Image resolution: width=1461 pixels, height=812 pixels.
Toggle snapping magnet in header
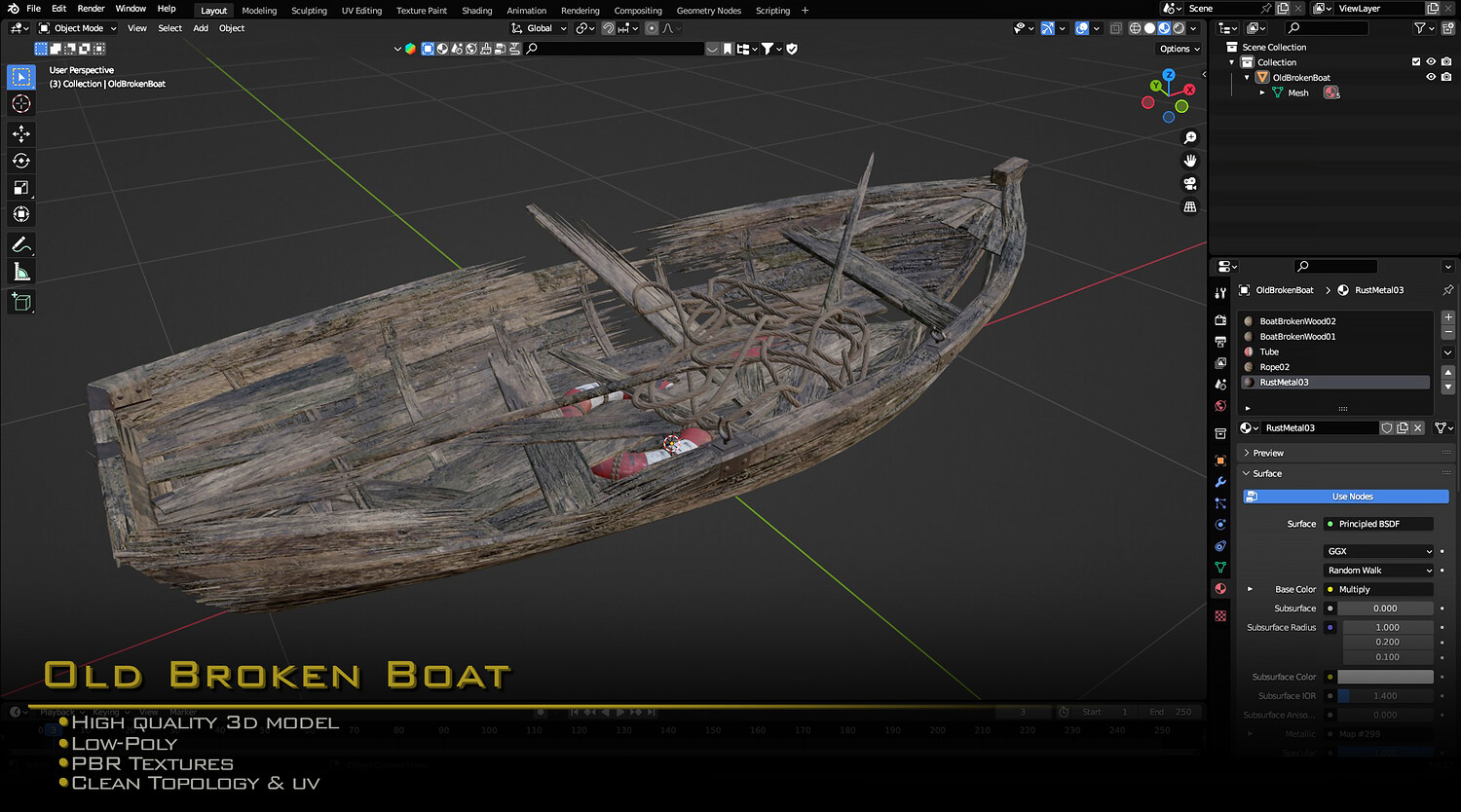point(608,28)
